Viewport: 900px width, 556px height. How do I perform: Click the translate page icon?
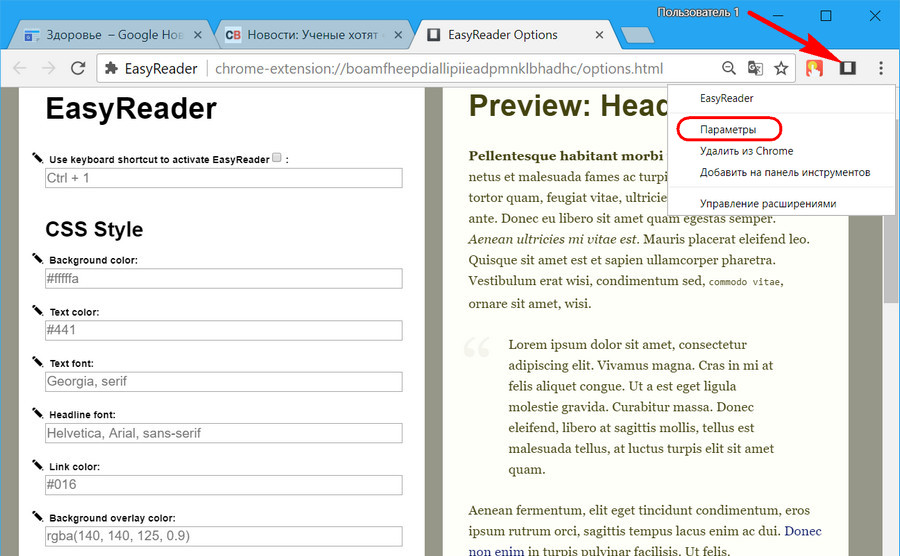755,68
